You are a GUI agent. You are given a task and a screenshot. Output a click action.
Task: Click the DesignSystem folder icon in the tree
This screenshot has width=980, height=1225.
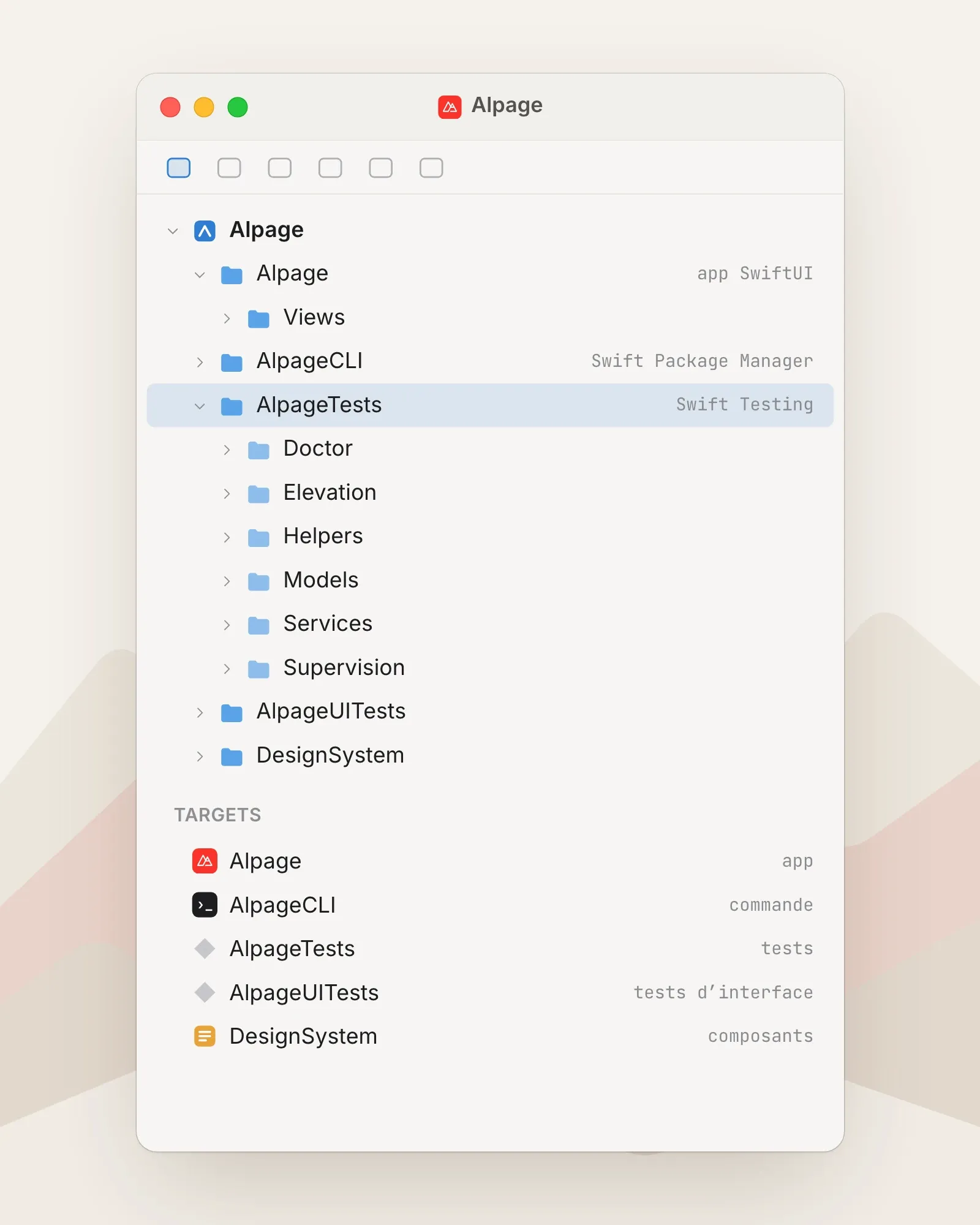pyautogui.click(x=232, y=756)
